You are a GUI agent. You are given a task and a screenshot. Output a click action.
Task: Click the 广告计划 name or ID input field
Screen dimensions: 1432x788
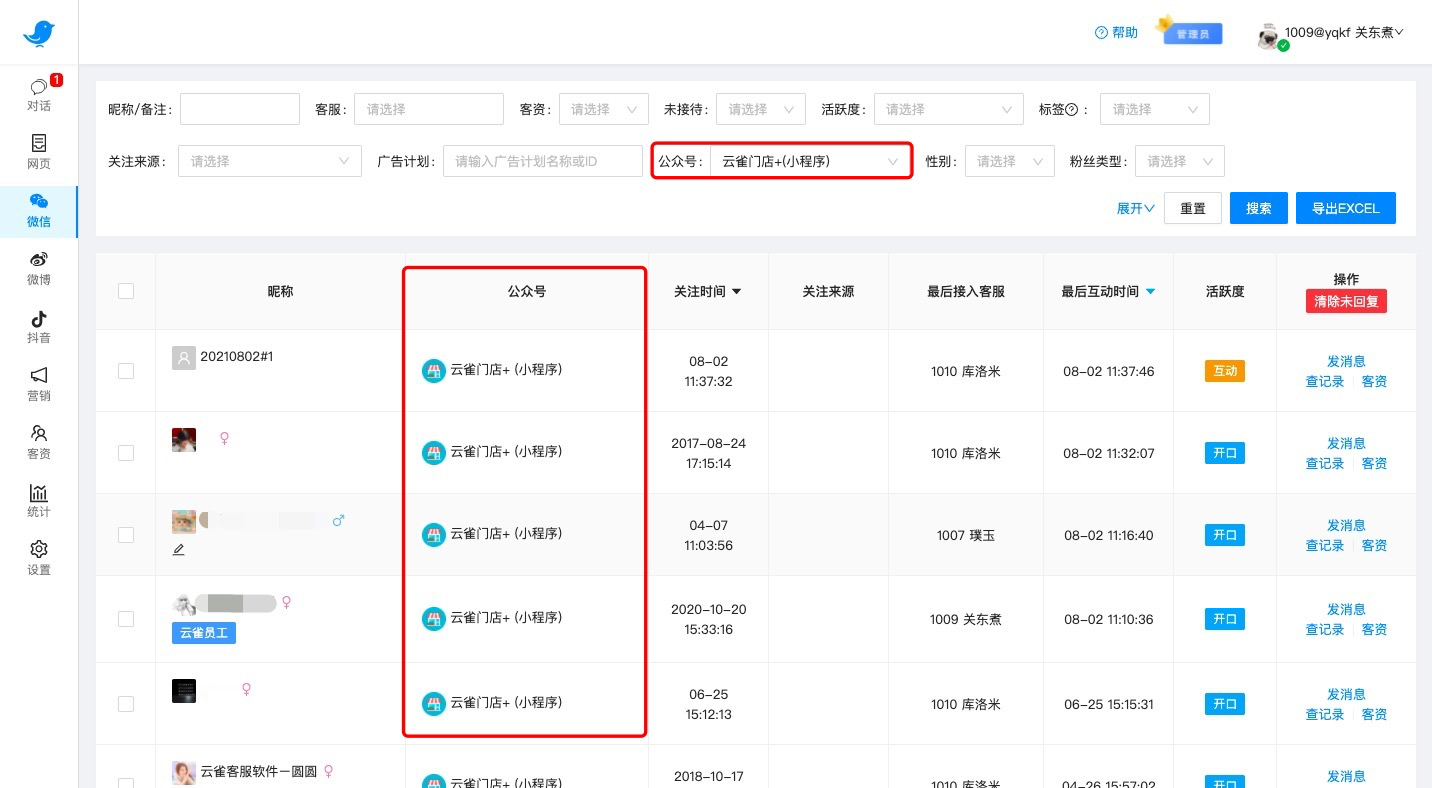[543, 161]
